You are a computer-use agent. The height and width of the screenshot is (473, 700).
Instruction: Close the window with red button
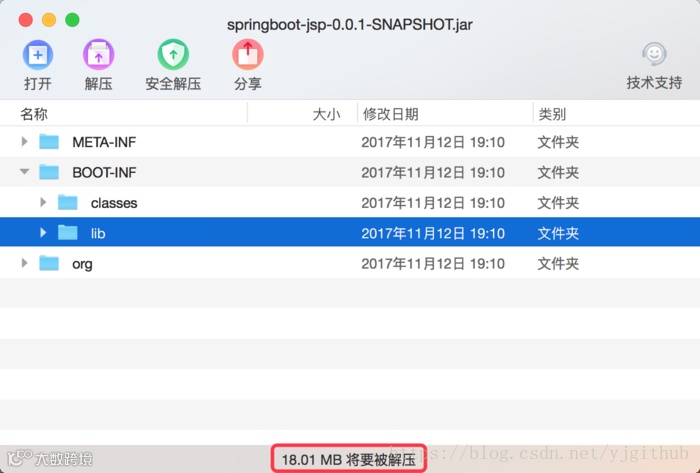pyautogui.click(x=25, y=20)
